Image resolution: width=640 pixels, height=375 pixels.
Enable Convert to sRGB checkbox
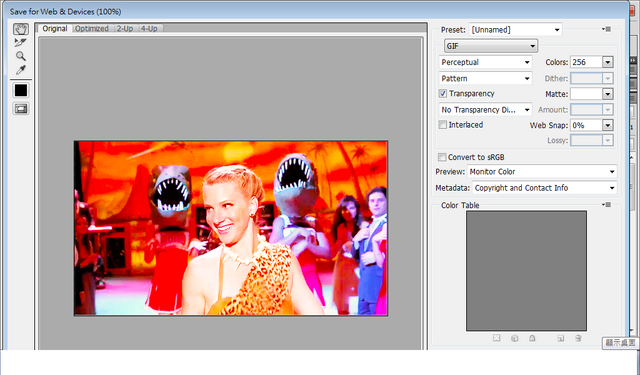click(442, 157)
